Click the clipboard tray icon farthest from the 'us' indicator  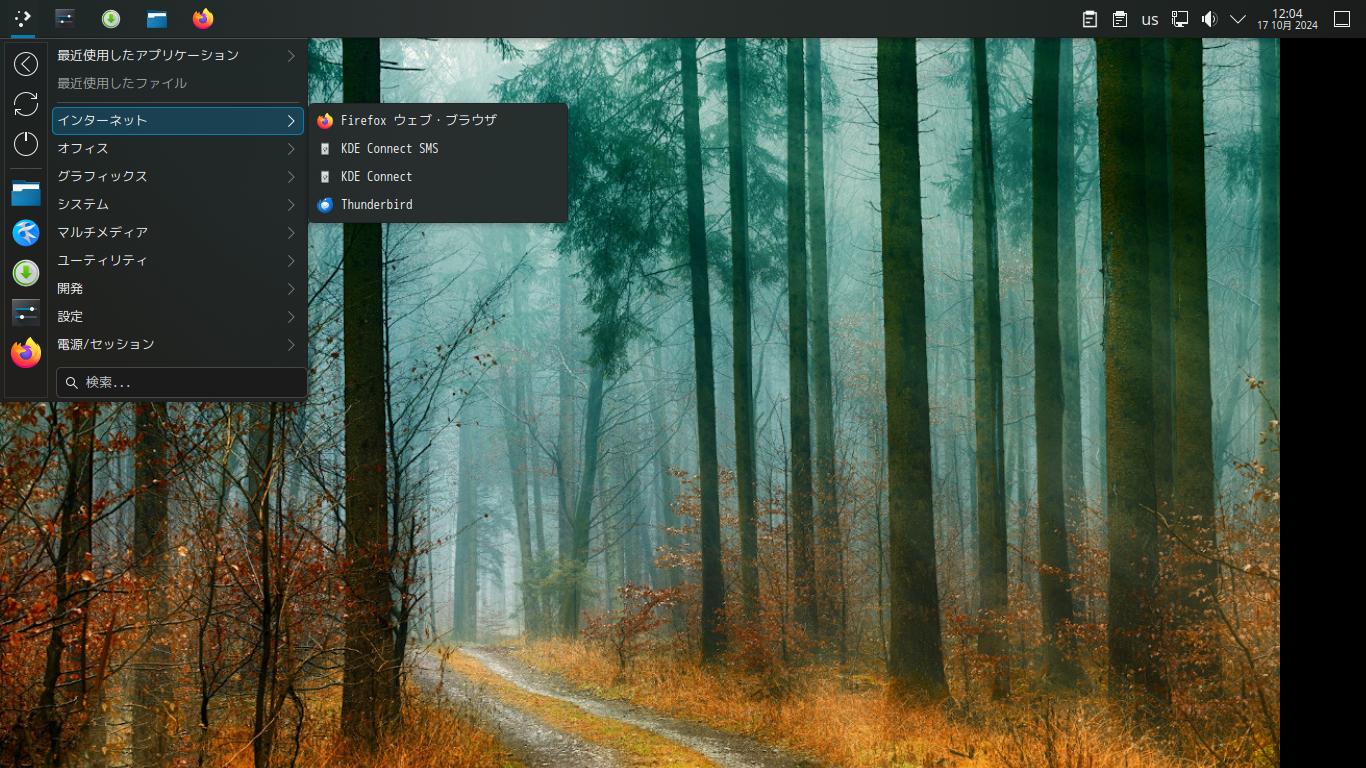pos(1090,19)
